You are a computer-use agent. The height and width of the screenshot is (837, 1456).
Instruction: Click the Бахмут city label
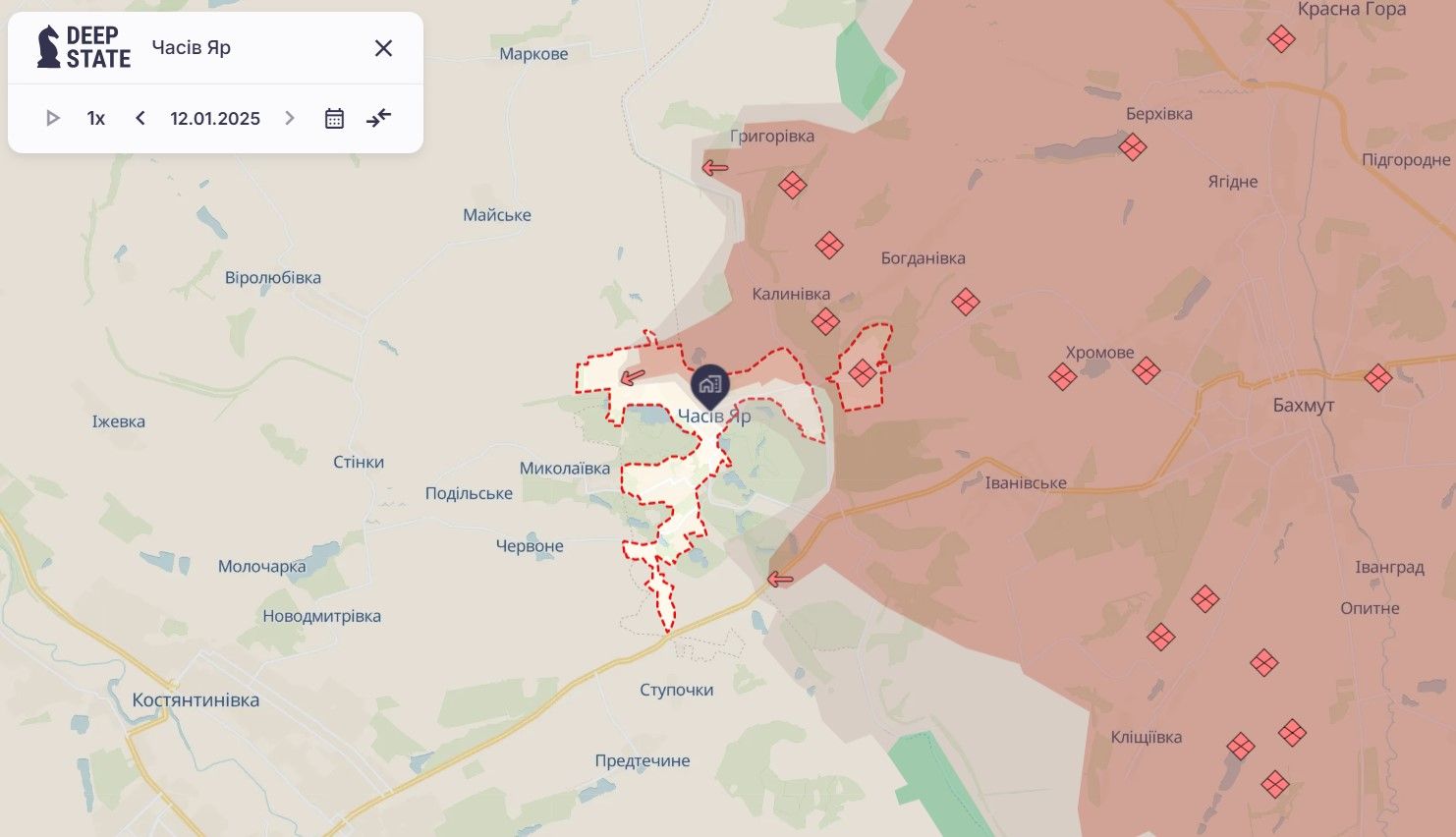(x=1304, y=406)
